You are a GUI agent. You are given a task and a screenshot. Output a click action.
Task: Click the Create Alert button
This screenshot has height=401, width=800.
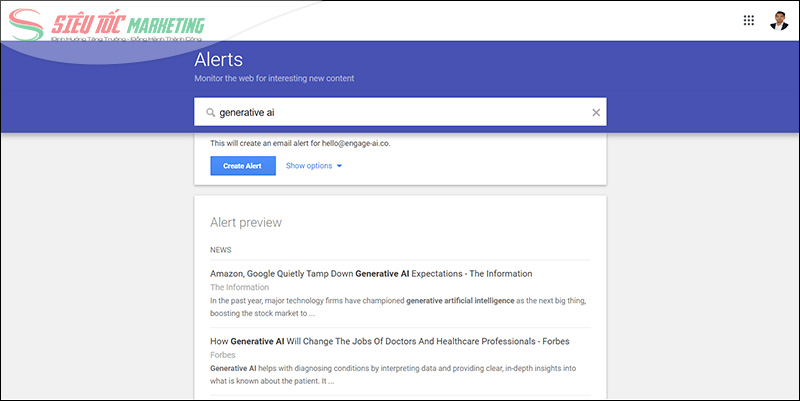point(243,166)
